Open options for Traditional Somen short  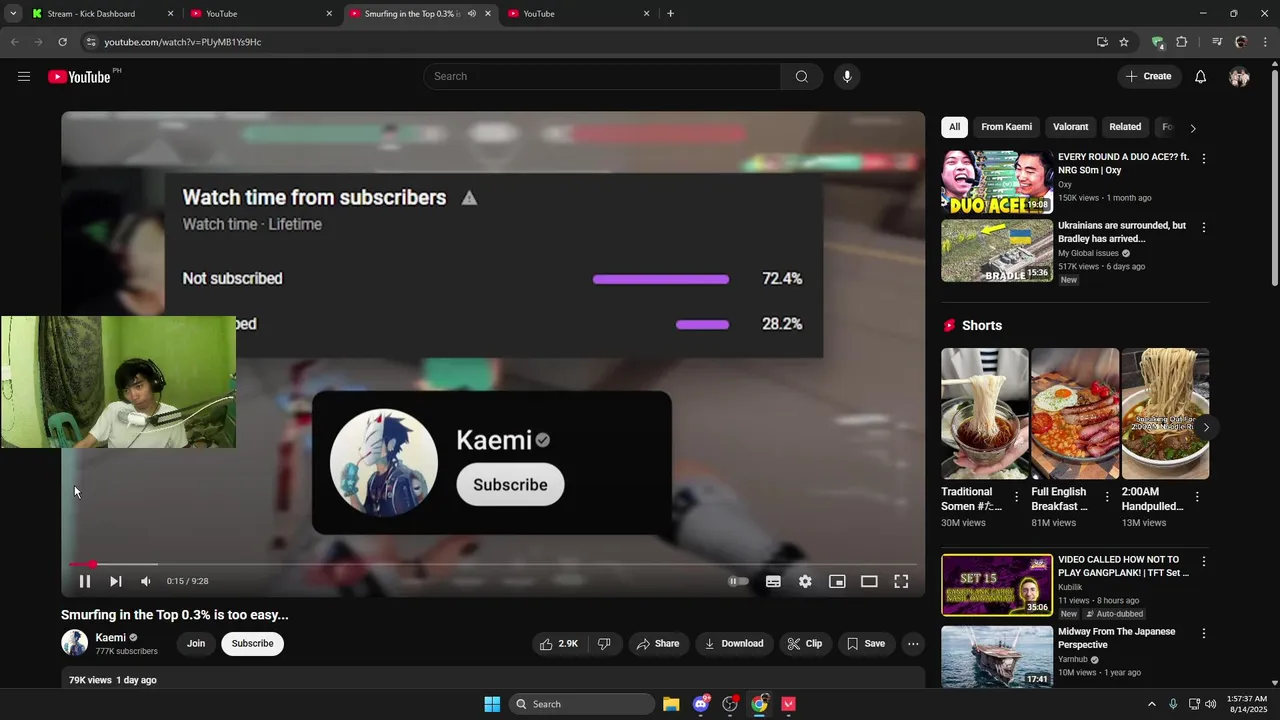coord(1017,497)
